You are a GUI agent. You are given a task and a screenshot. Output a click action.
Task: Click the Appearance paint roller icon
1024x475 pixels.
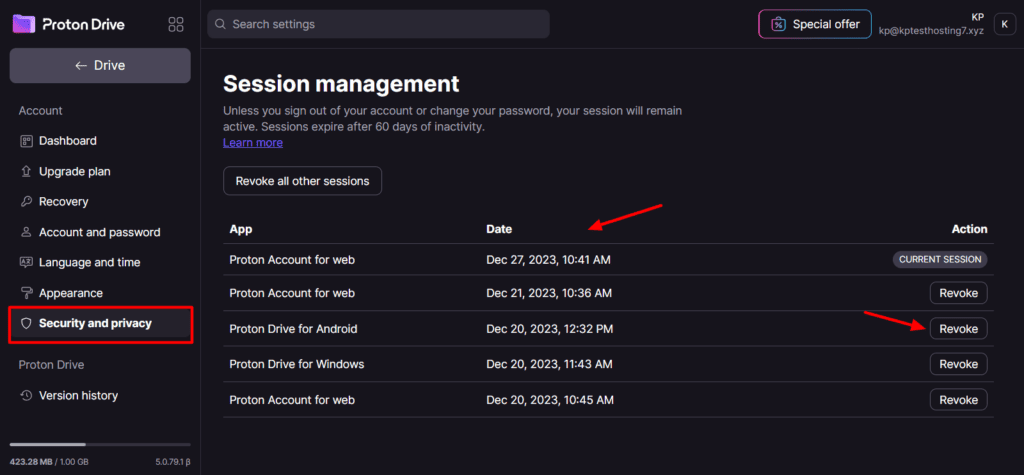click(27, 293)
